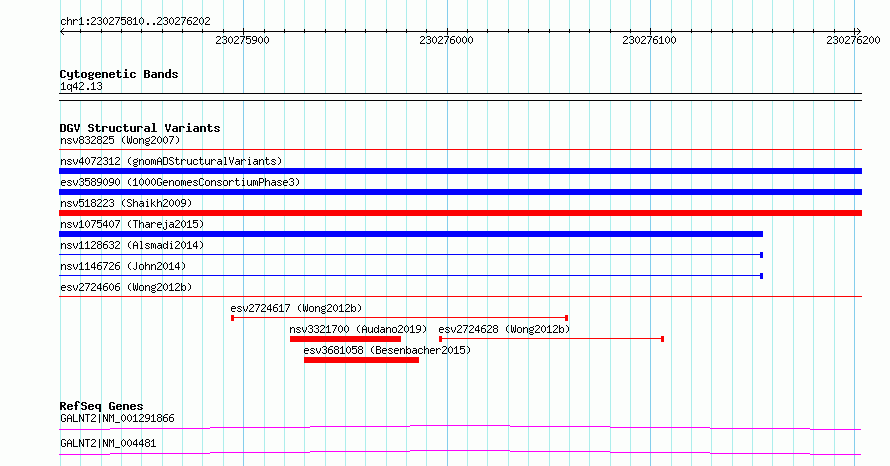This screenshot has width=890, height=466.
Task: Open the nsv1128632 (Alsmadi2014) label
Action: coord(132,245)
